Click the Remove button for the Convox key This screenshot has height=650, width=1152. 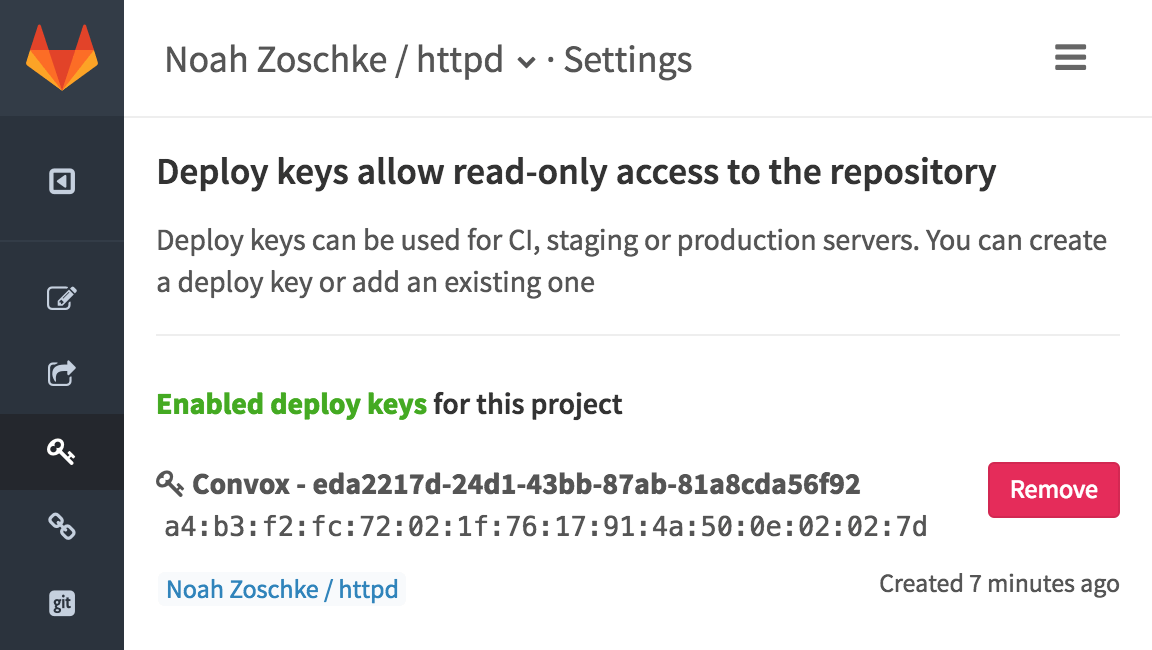(x=1053, y=489)
